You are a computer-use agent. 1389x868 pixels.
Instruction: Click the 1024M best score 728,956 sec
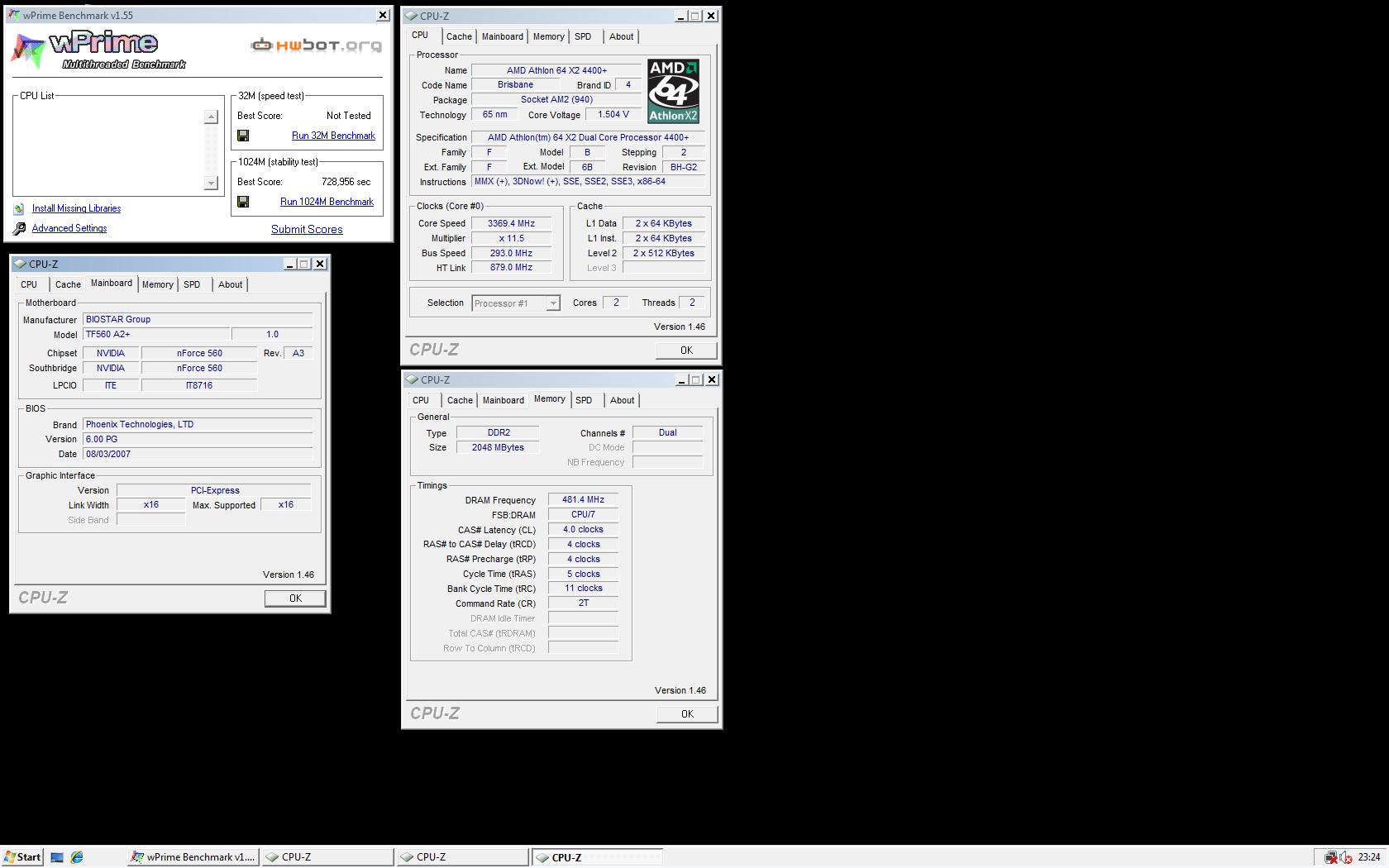346,182
